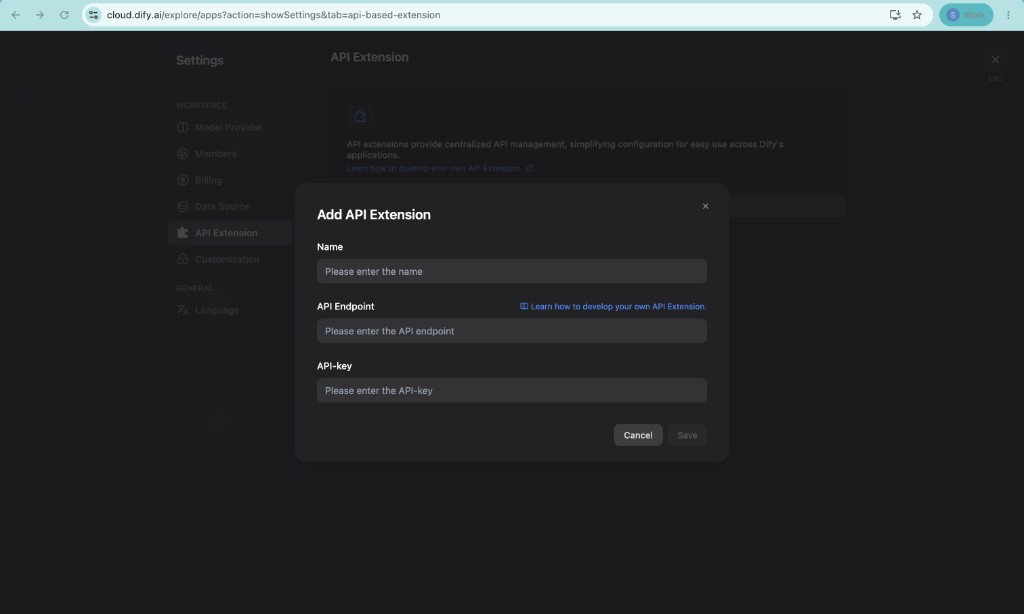Click the puzzle icon above API extension description

tap(360, 116)
